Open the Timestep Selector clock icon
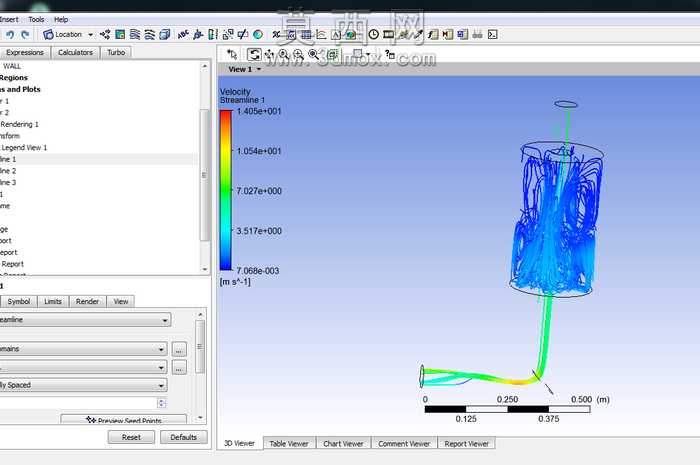Viewport: 700px width, 465px height. coord(374,34)
